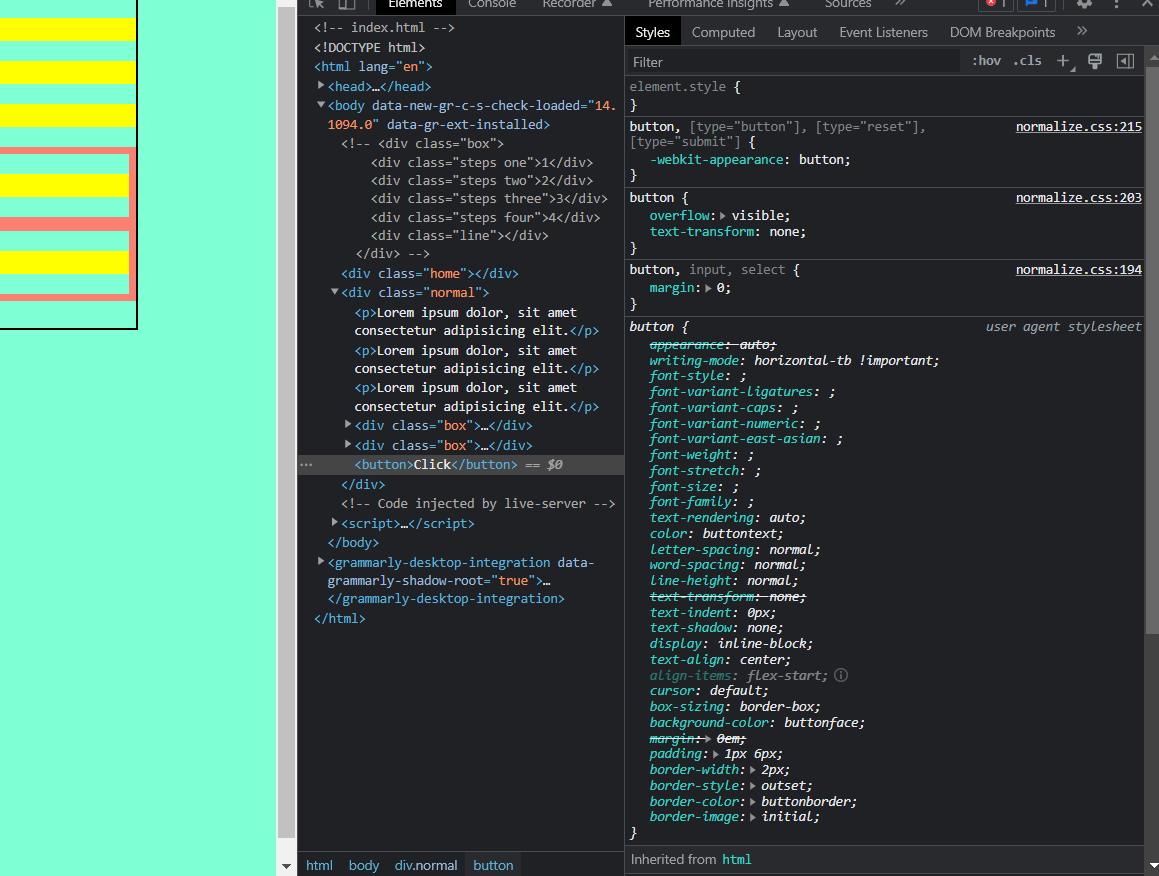Click the cursor default value

coord(737,691)
